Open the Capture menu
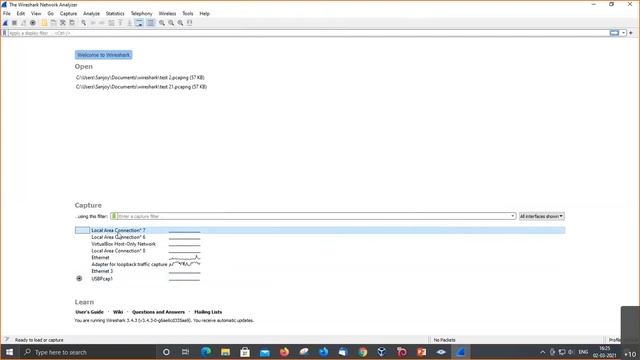640x360 pixels. point(68,13)
